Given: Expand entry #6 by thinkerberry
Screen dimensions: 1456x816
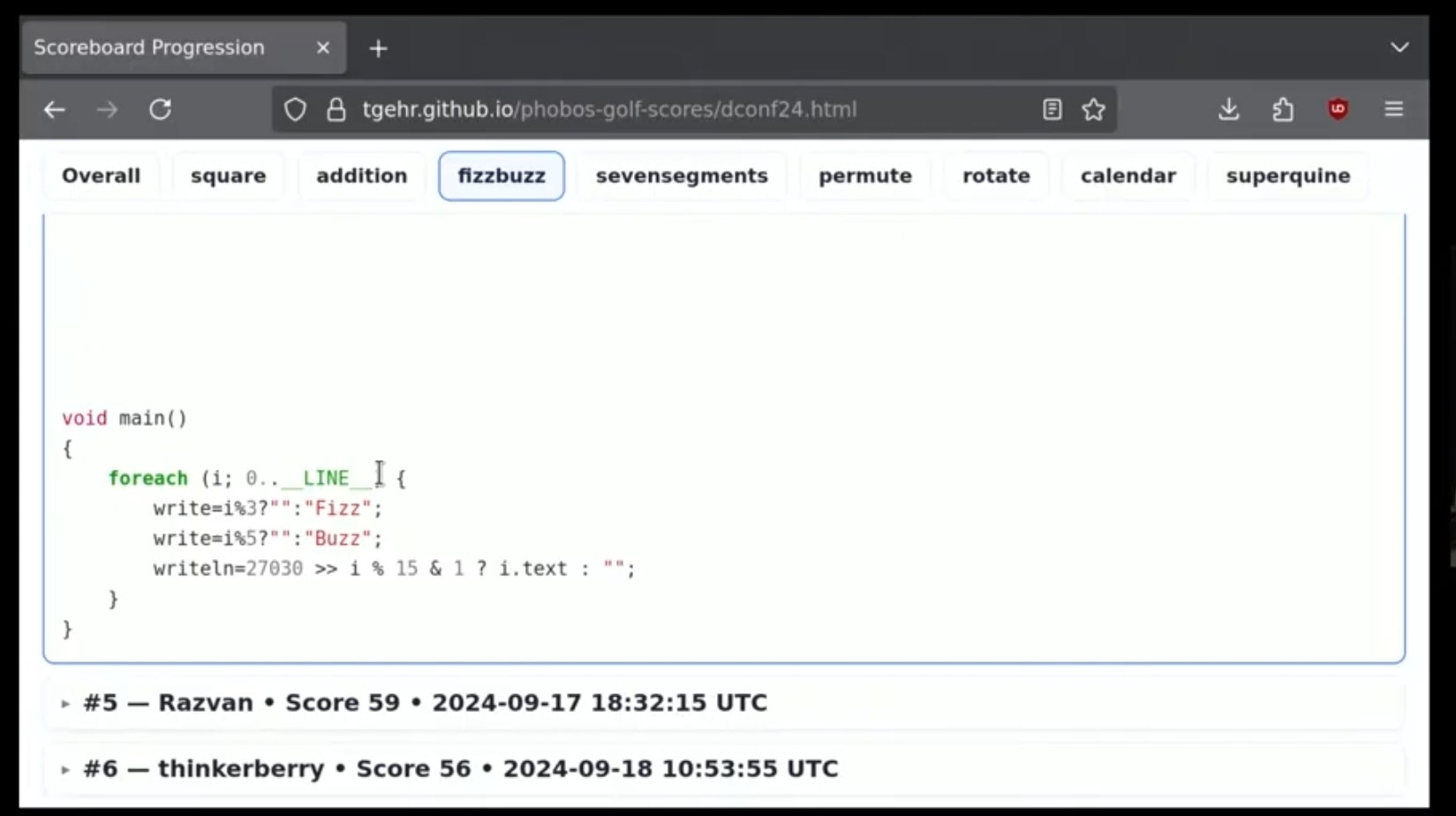Looking at the screenshot, I should pyautogui.click(x=459, y=769).
